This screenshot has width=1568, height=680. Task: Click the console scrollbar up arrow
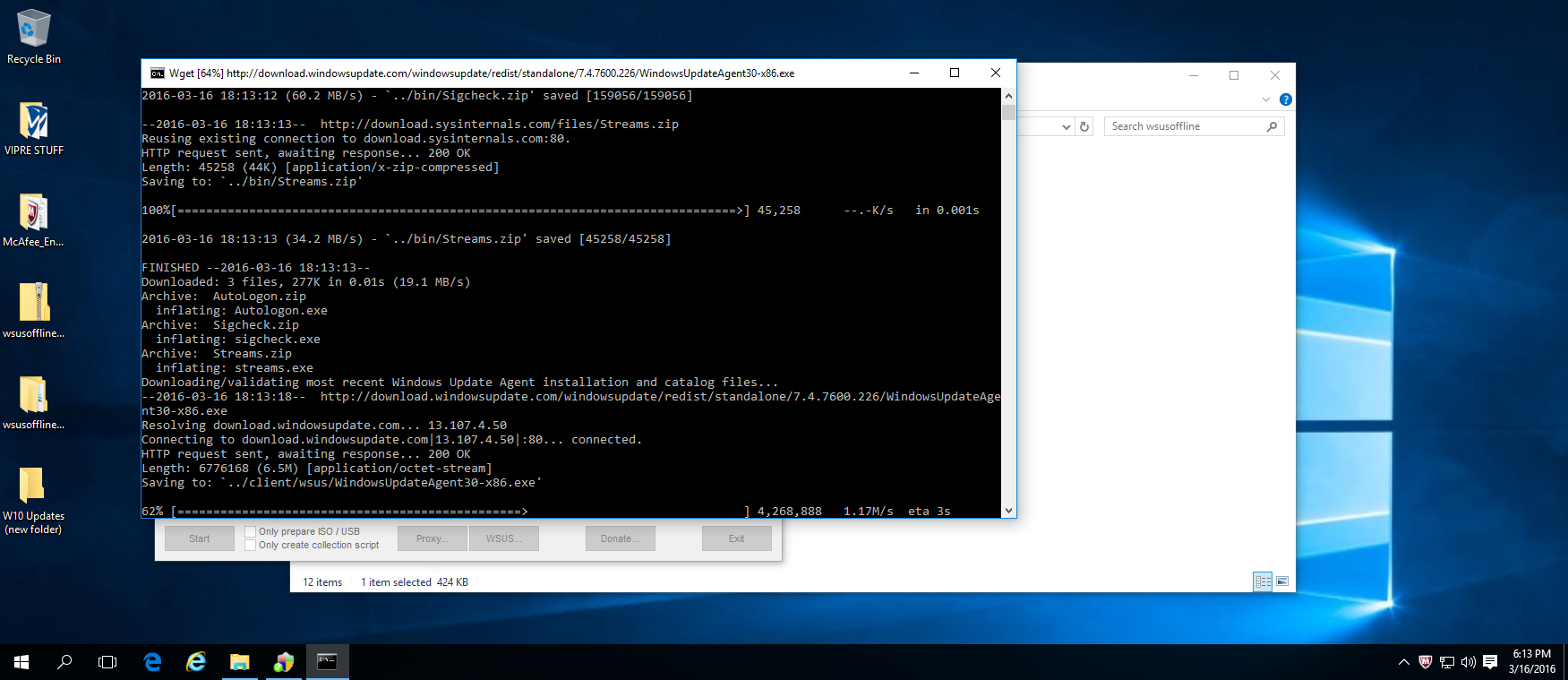pos(1008,96)
